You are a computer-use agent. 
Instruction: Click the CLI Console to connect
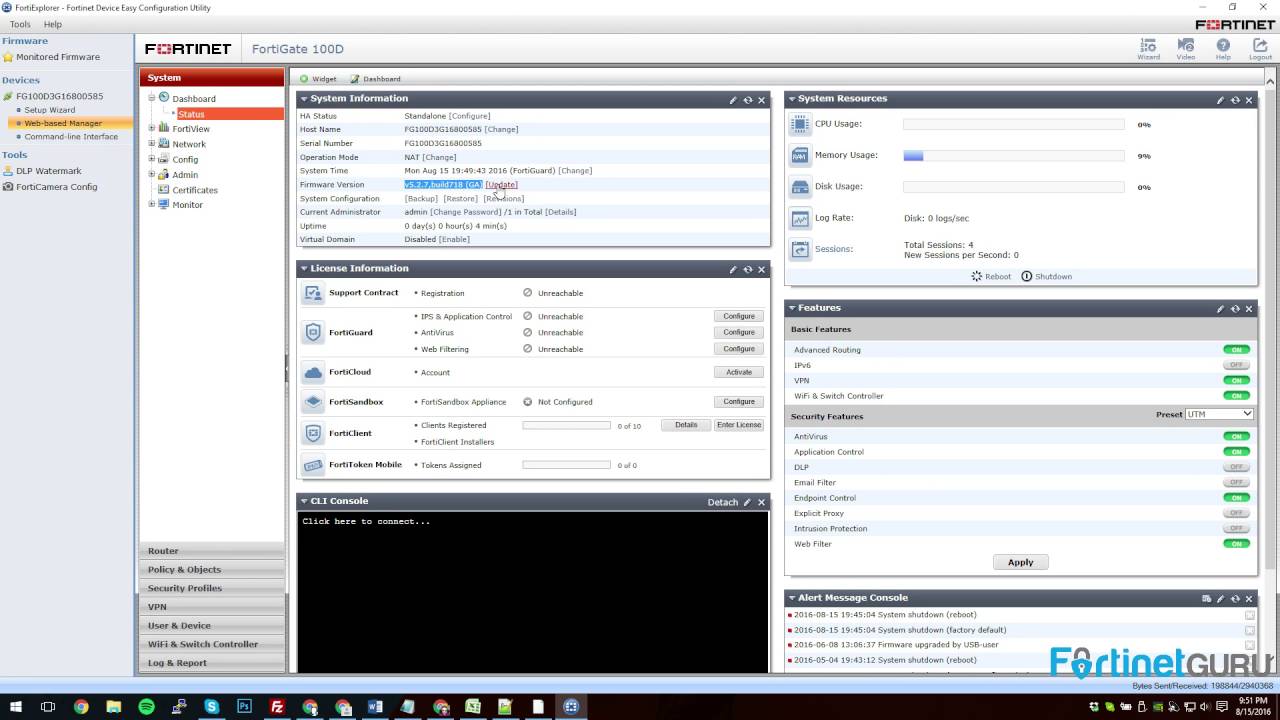532,592
